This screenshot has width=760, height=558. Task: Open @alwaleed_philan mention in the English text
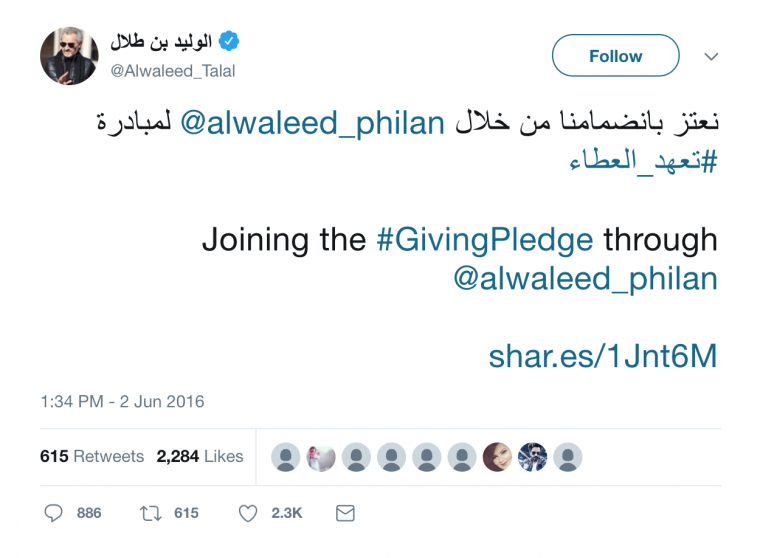click(x=586, y=278)
